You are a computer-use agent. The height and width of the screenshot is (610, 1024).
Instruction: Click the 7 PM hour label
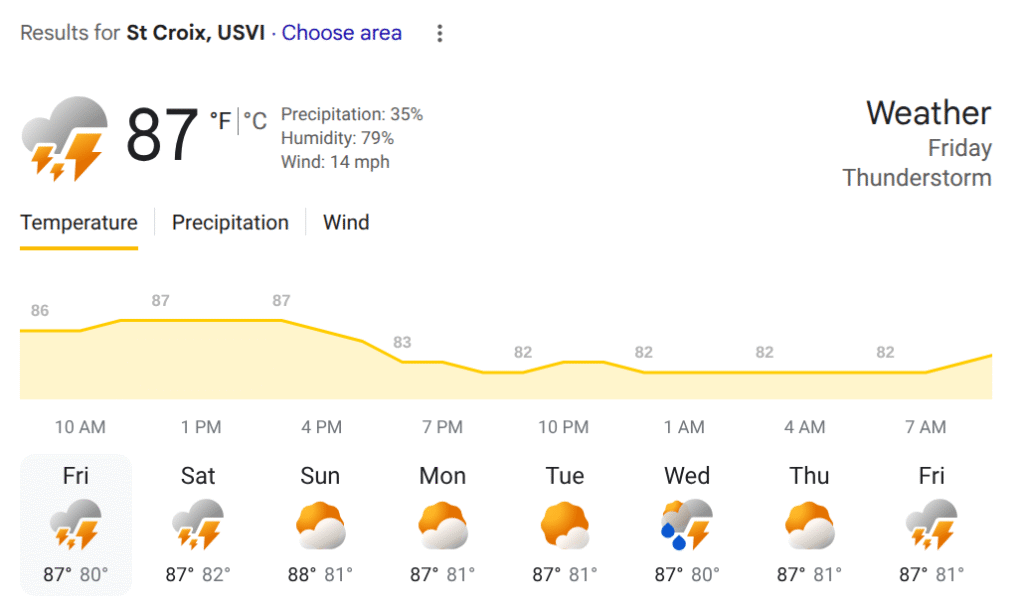(x=442, y=427)
